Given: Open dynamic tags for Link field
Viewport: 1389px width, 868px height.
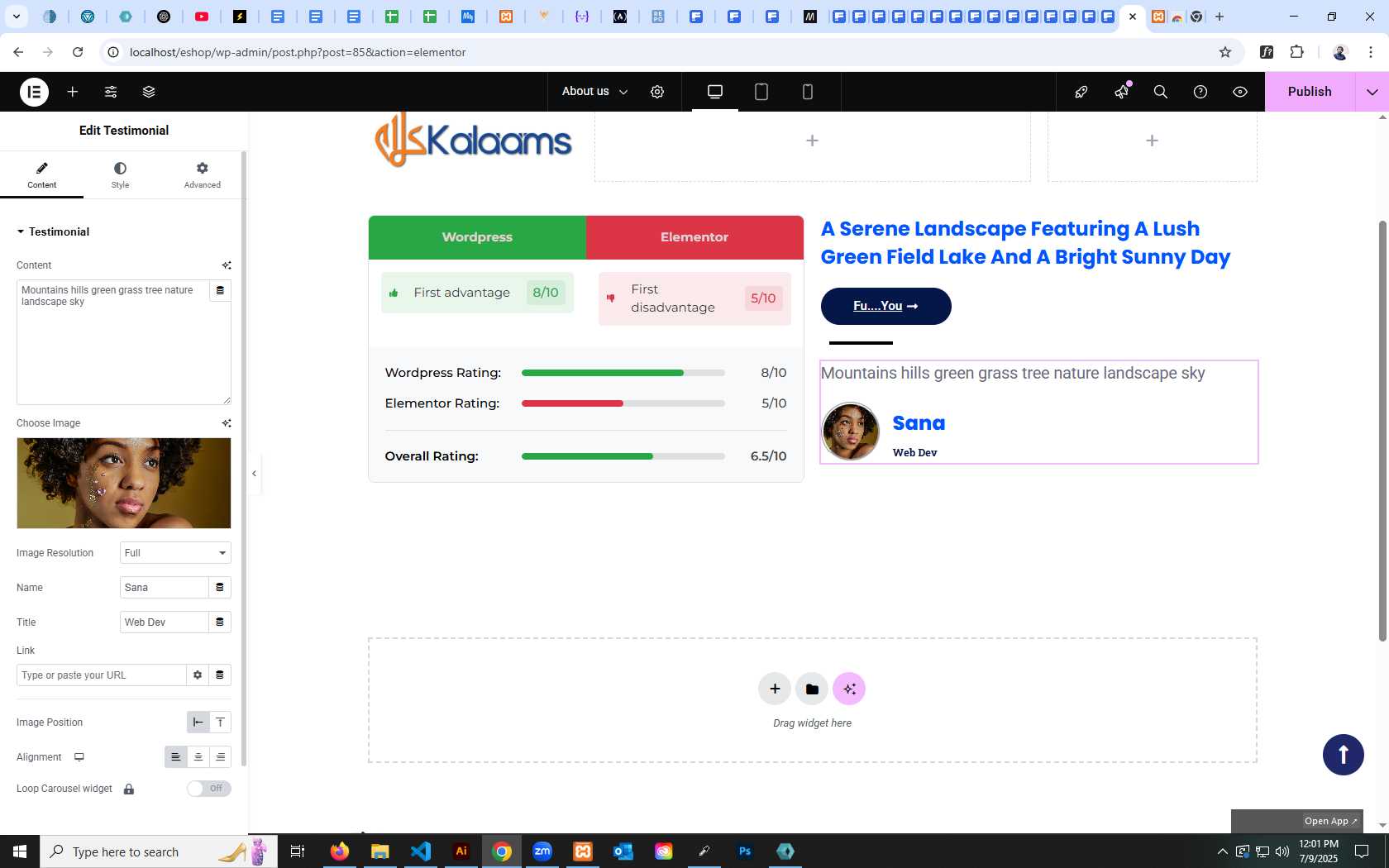Looking at the screenshot, I should [220, 675].
